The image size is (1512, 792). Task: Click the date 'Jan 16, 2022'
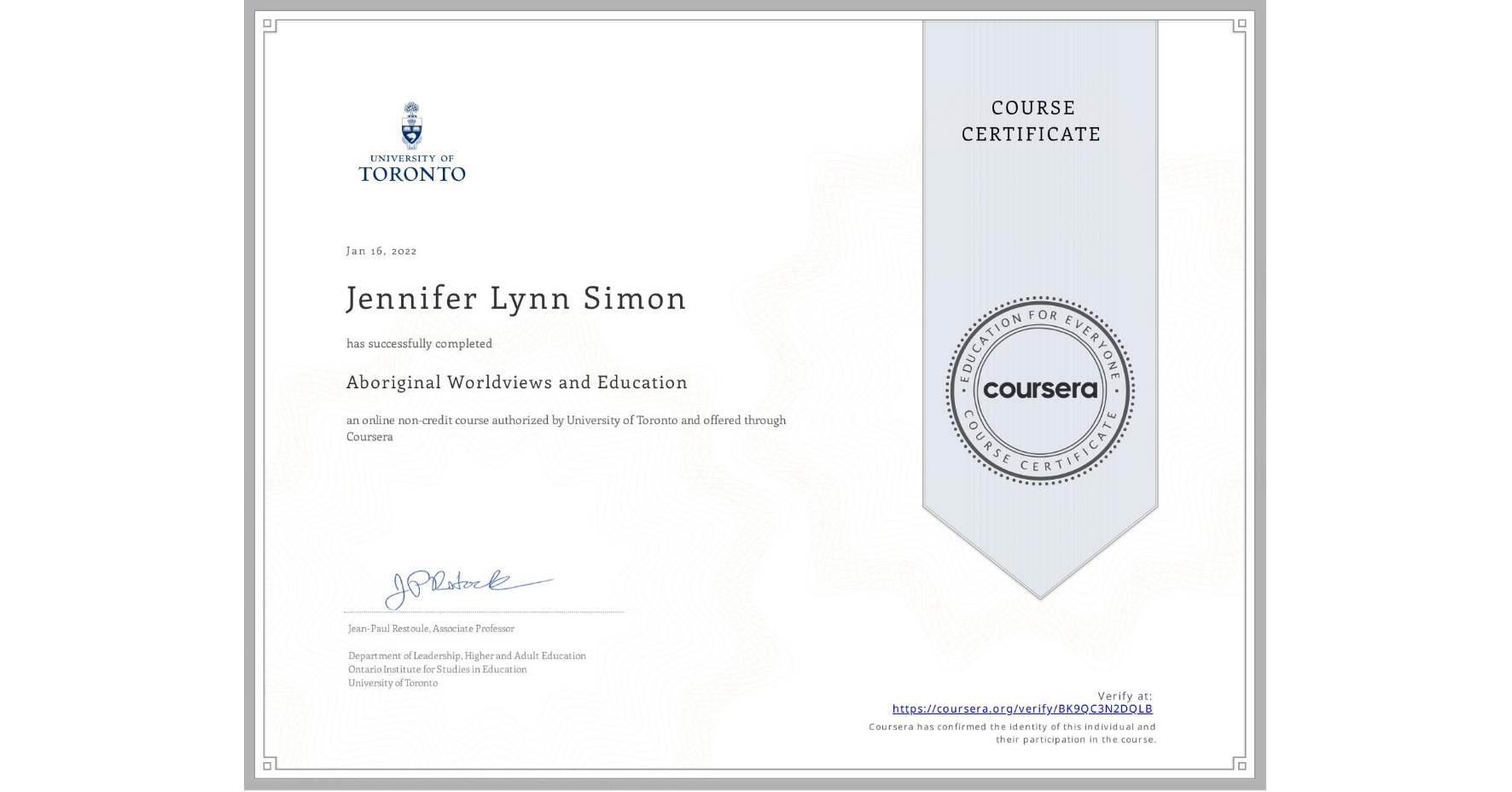(381, 250)
